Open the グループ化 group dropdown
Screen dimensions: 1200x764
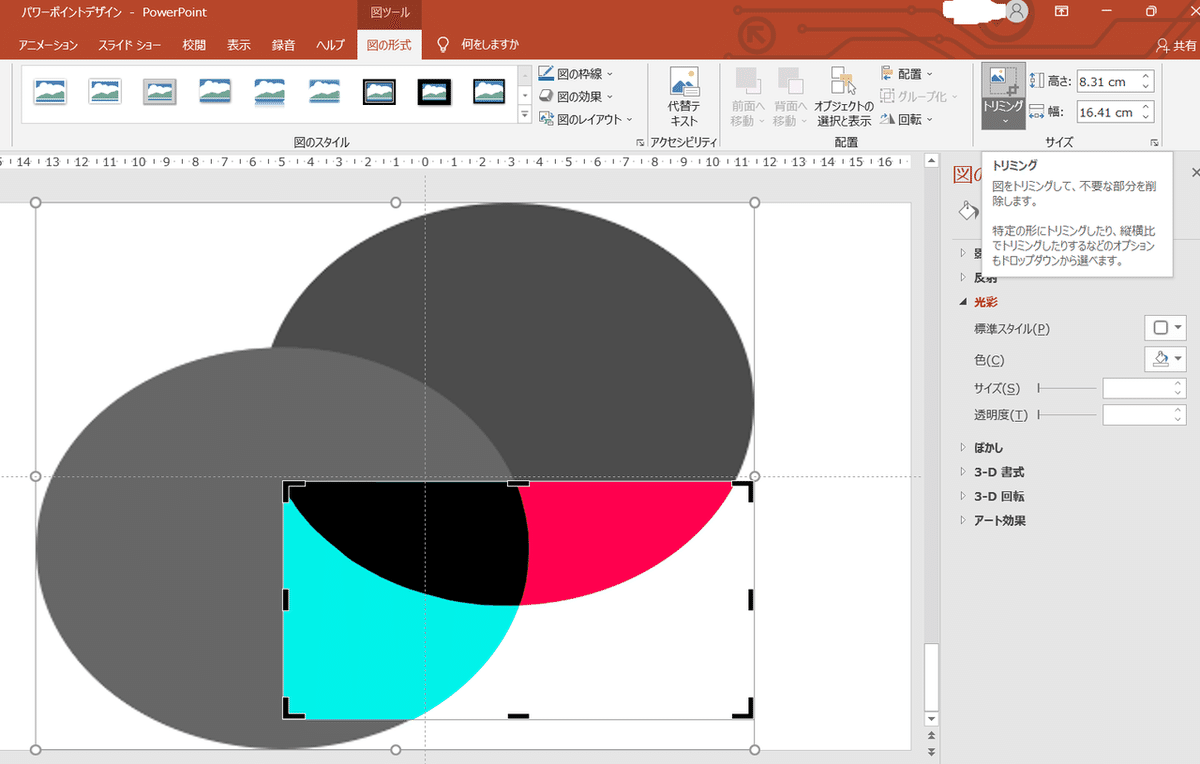(919, 97)
